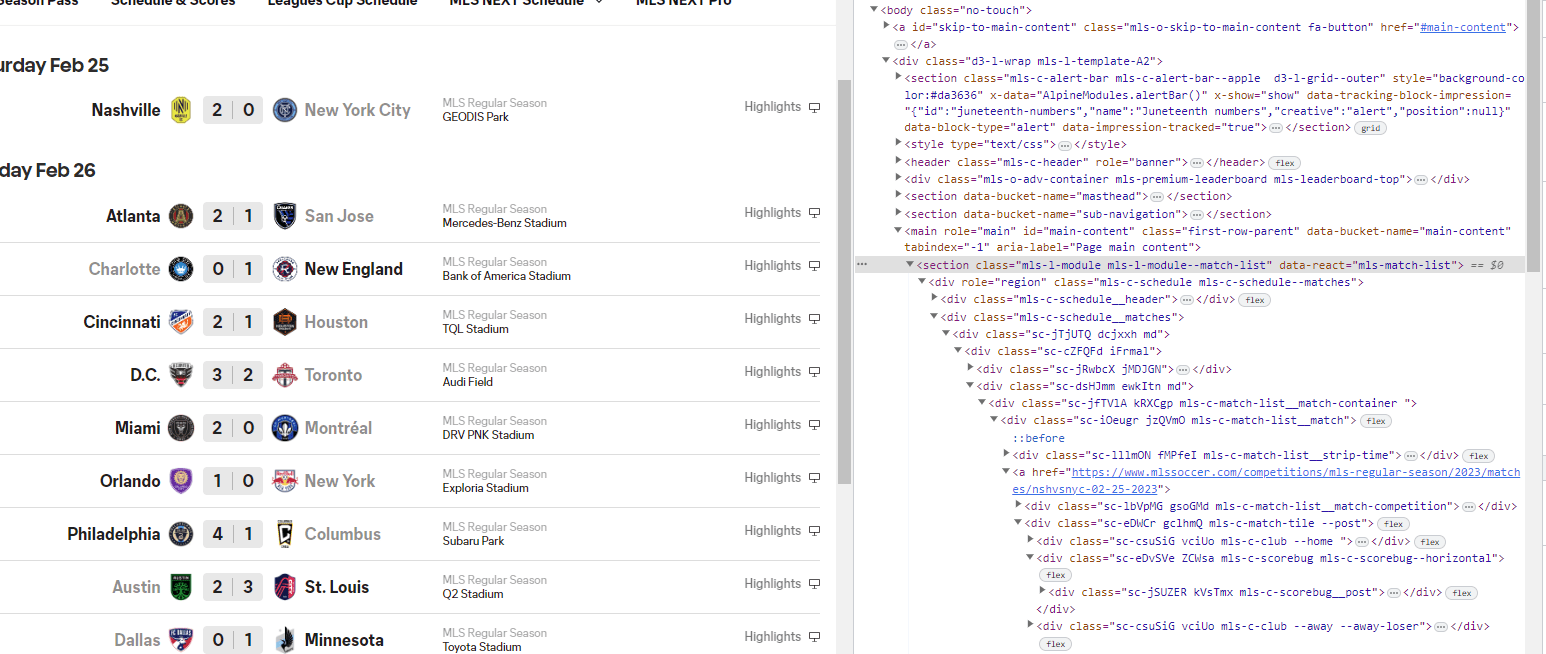Open the MLS NEXT Pro nav item

point(683,3)
